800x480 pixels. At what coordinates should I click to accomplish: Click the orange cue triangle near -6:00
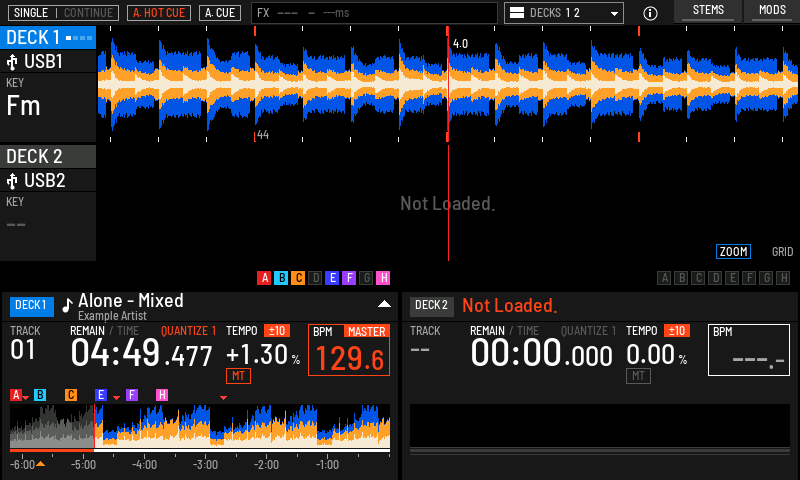pyautogui.click(x=40, y=464)
